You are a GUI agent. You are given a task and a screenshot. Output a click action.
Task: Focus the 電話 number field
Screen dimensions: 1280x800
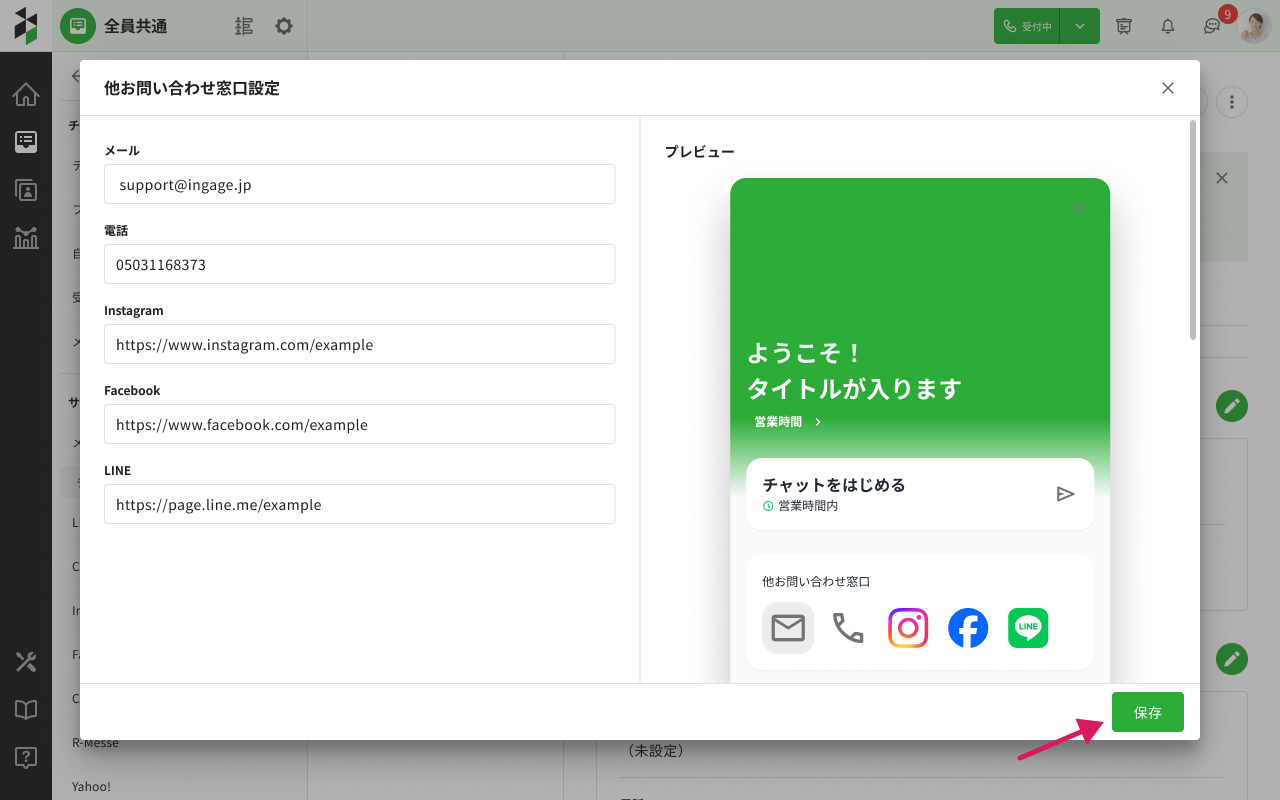point(359,264)
